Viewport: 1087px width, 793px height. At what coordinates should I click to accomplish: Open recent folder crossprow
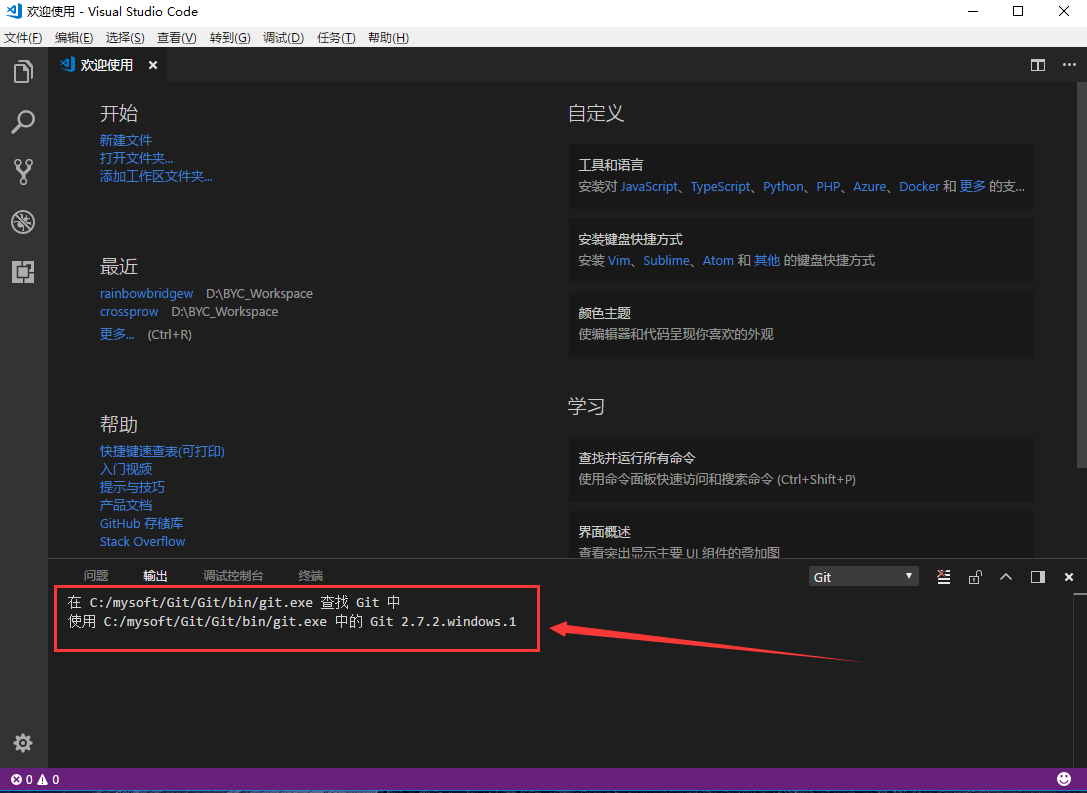click(129, 312)
